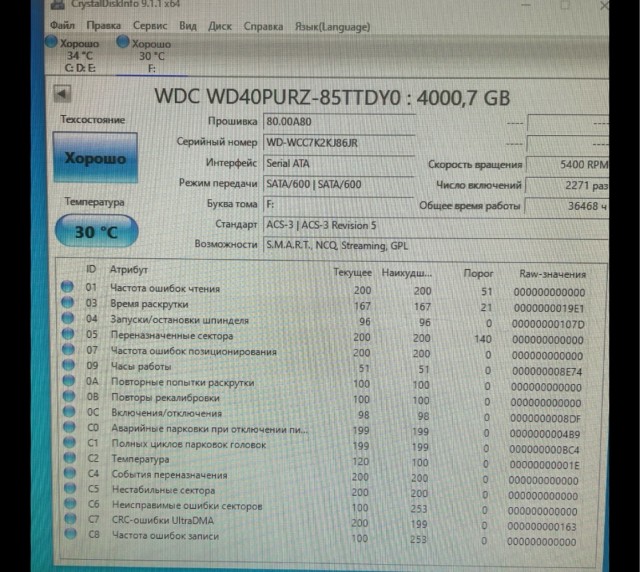Click the status icon of attribute C5
Image resolution: width=640 pixels, height=572 pixels.
click(x=70, y=488)
